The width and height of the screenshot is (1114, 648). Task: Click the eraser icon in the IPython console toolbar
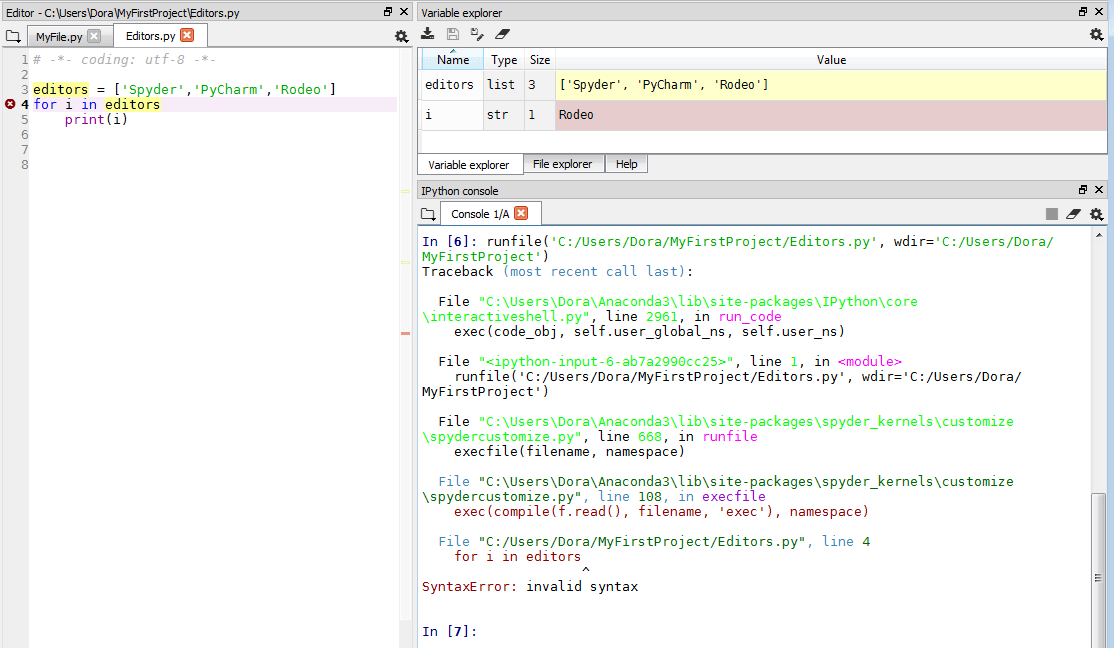pyautogui.click(x=1074, y=214)
